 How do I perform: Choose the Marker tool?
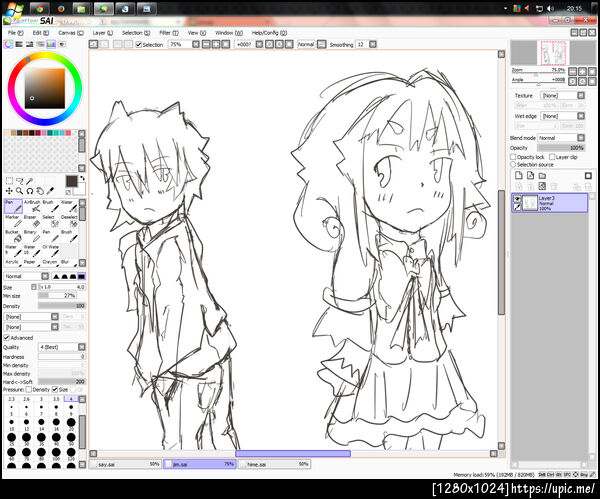[13, 221]
